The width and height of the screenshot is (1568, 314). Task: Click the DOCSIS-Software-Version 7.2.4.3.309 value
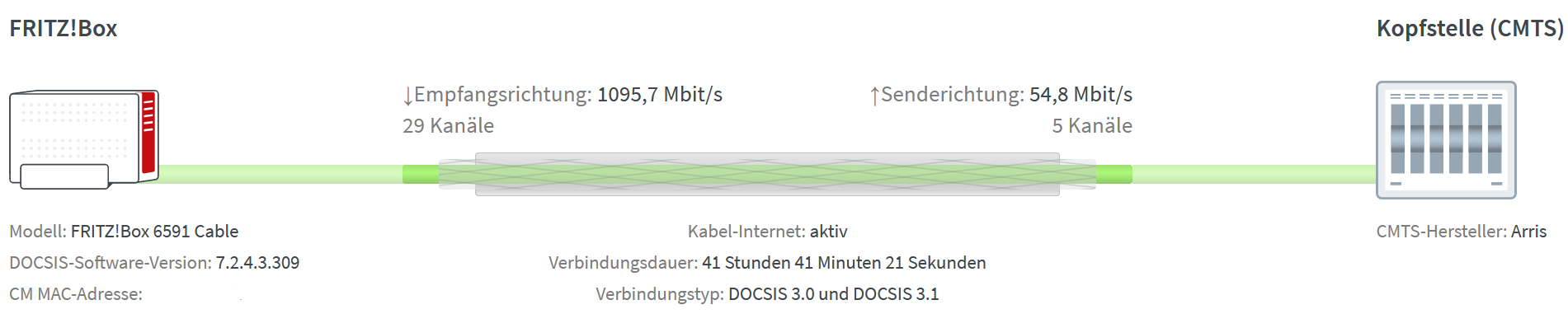pyautogui.click(x=257, y=263)
